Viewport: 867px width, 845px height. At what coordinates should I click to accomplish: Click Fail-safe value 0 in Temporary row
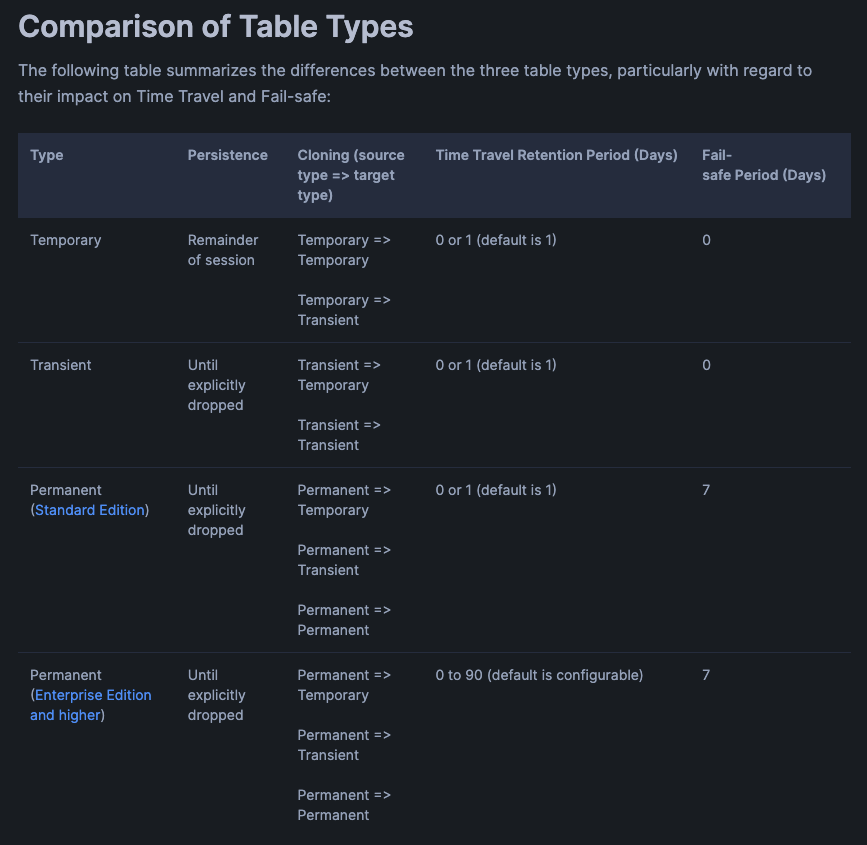706,240
